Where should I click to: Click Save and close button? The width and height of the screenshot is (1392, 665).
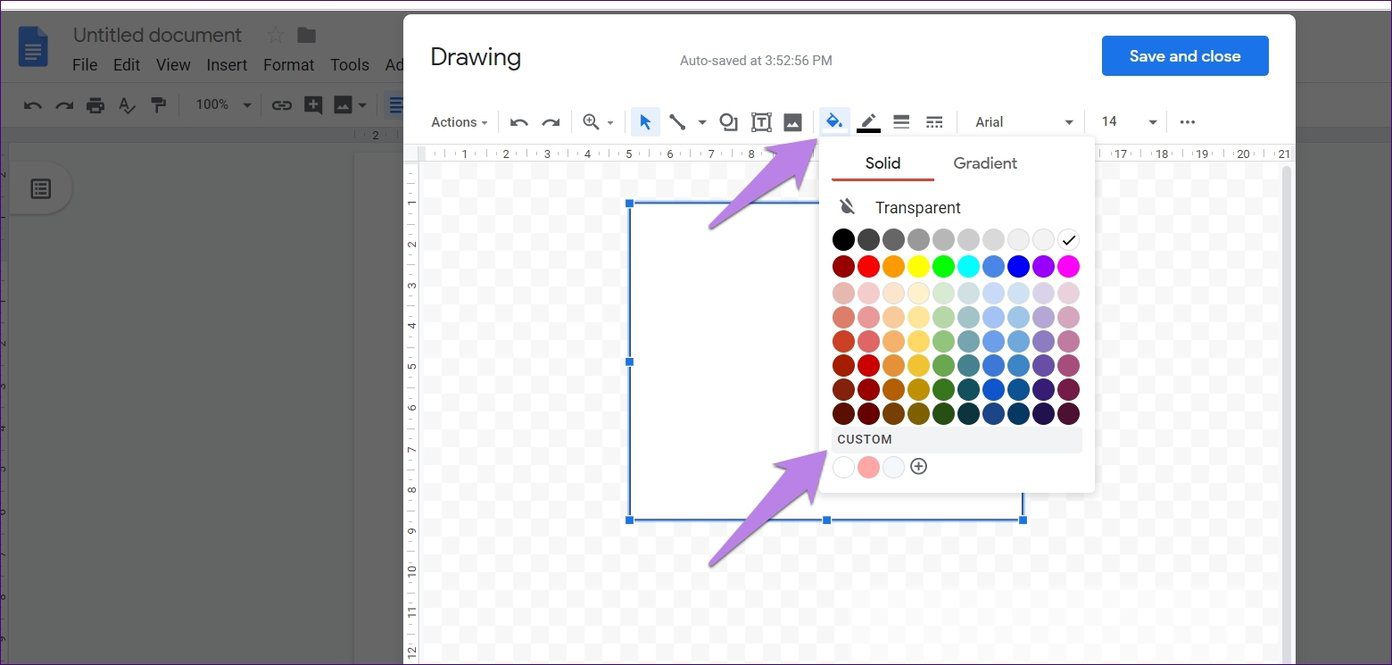pos(1185,56)
